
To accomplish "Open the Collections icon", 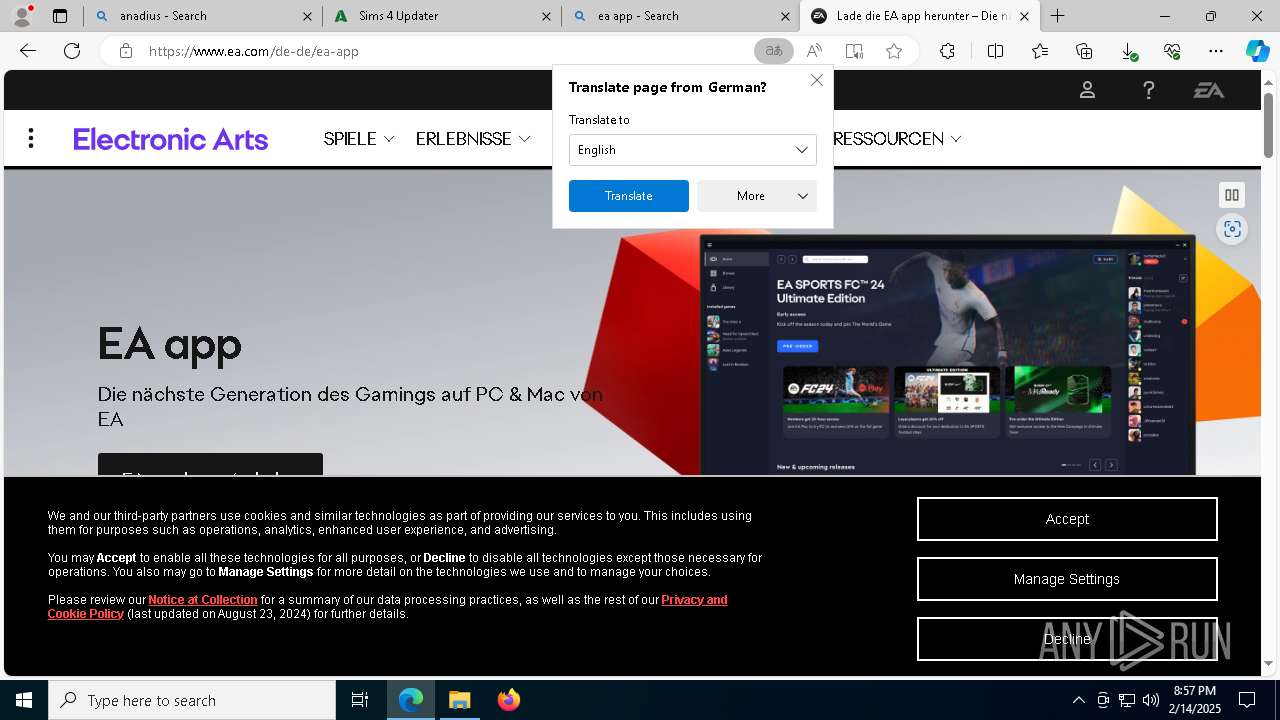I will (x=1084, y=51).
